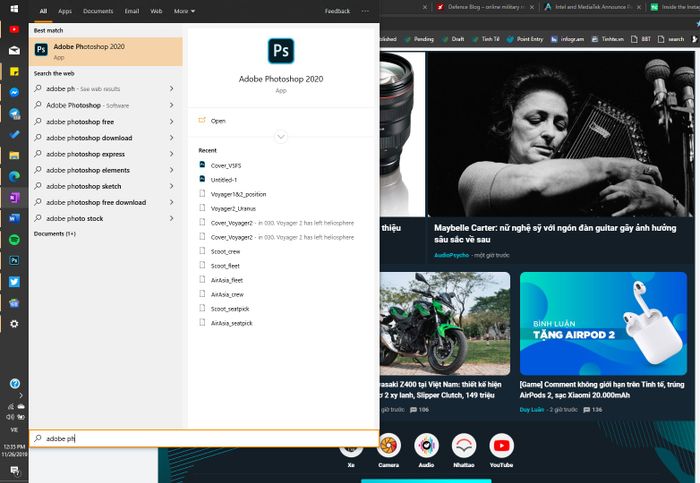
Task: Expand arrow beside 'adobe photoshop express'
Action: pos(171,154)
